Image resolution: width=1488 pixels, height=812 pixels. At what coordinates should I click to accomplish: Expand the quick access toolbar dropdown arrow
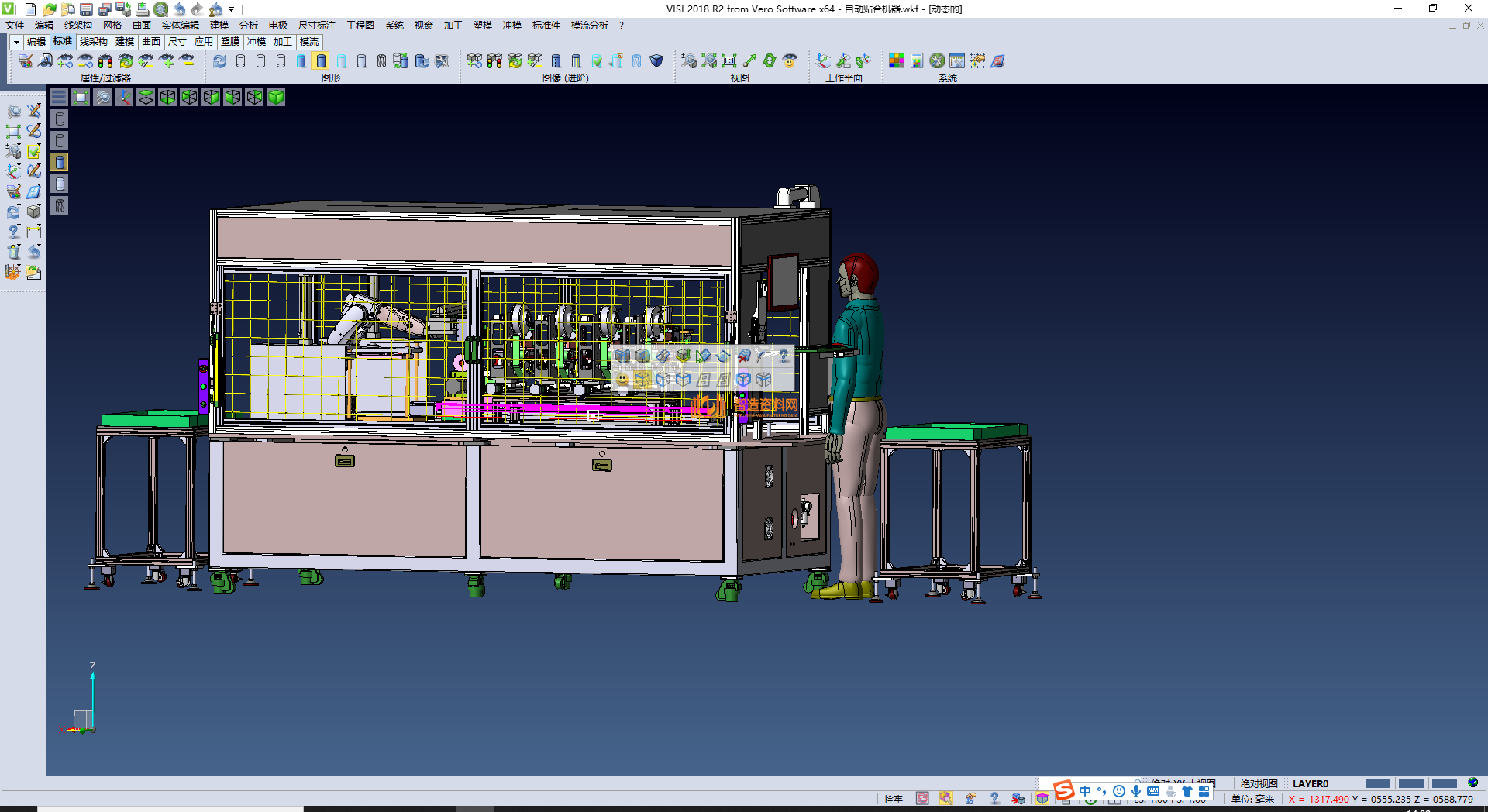click(x=232, y=9)
